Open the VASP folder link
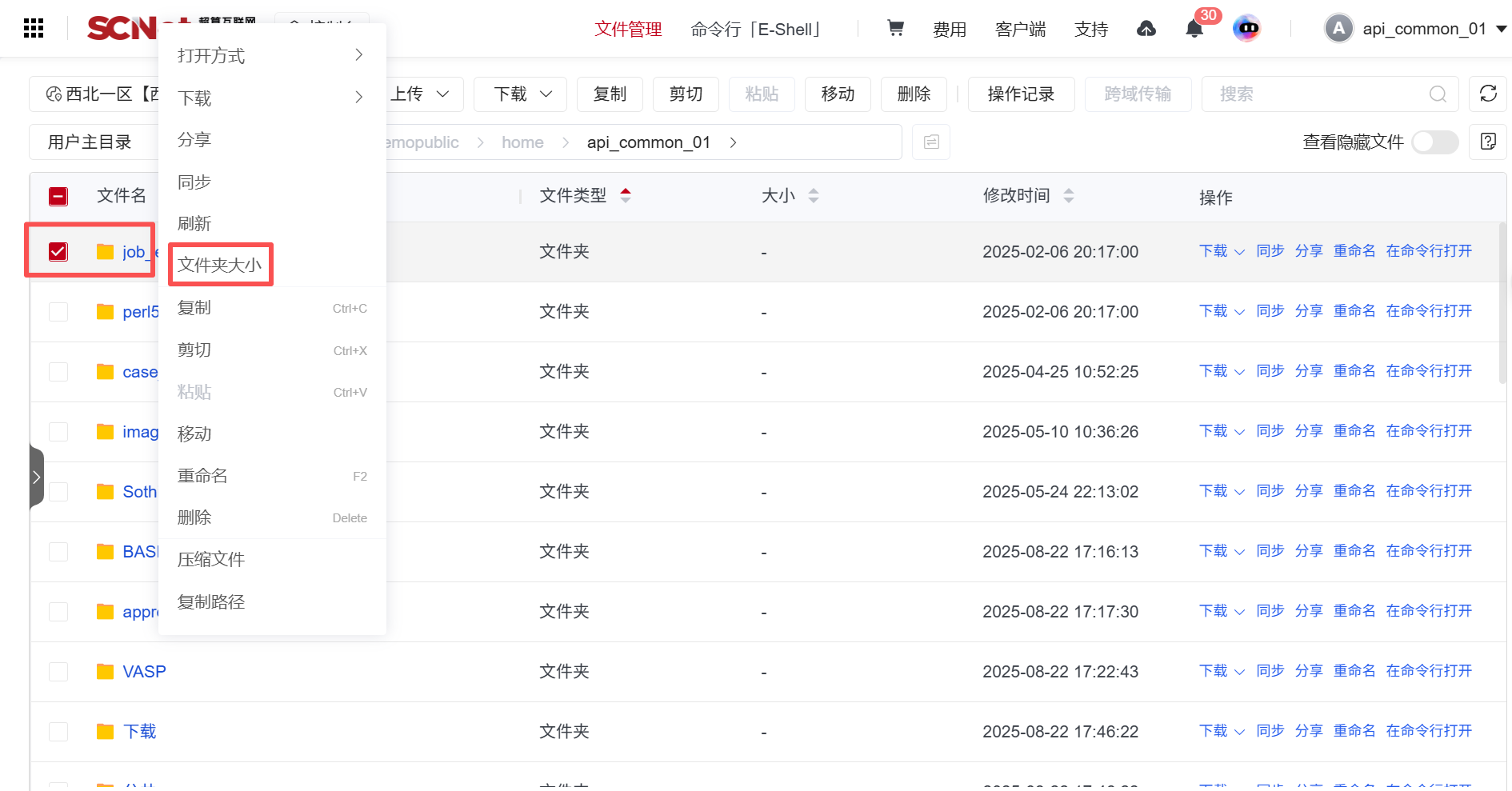 point(144,672)
